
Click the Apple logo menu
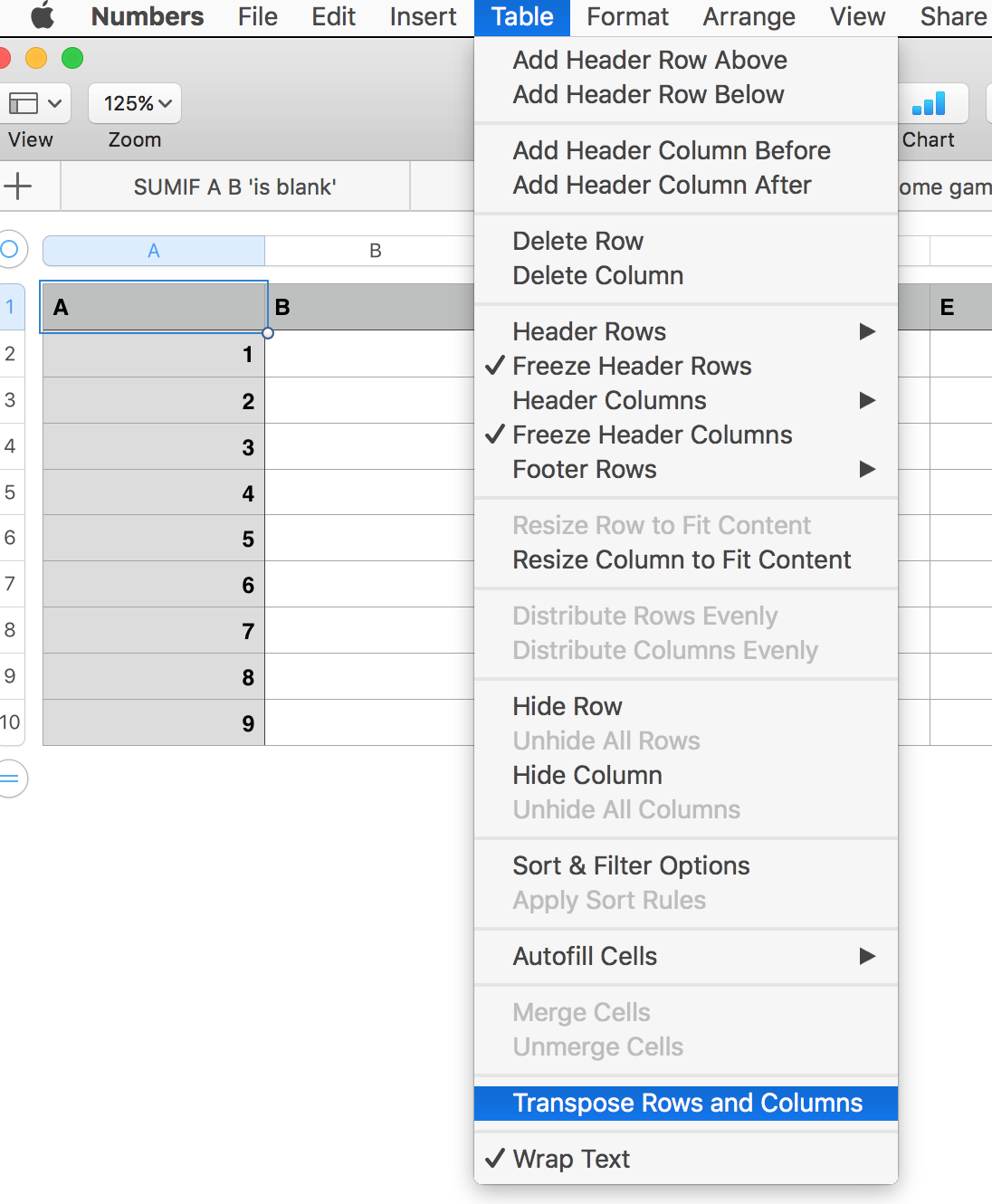pyautogui.click(x=43, y=16)
